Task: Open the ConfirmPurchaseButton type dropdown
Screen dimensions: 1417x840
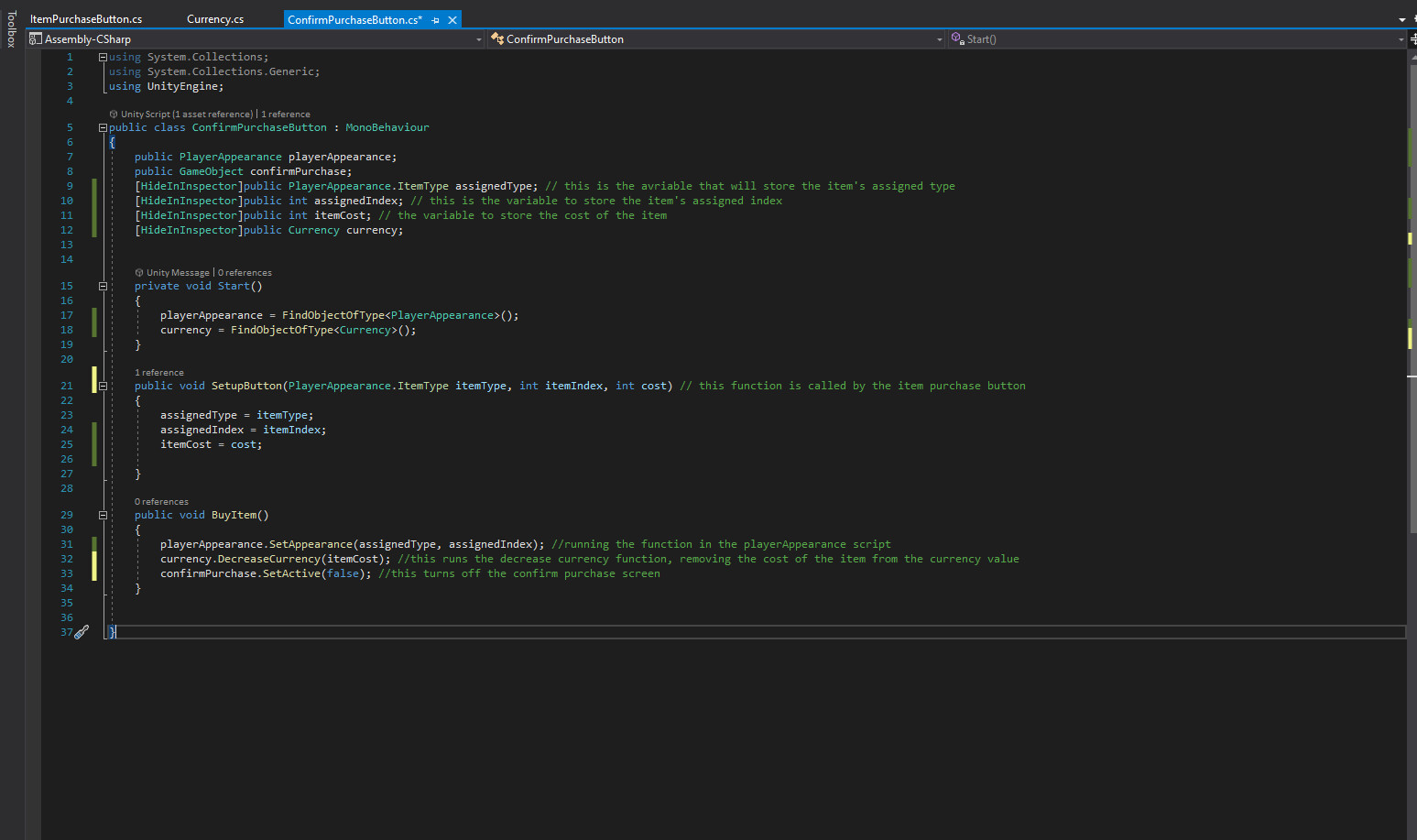Action: click(716, 39)
